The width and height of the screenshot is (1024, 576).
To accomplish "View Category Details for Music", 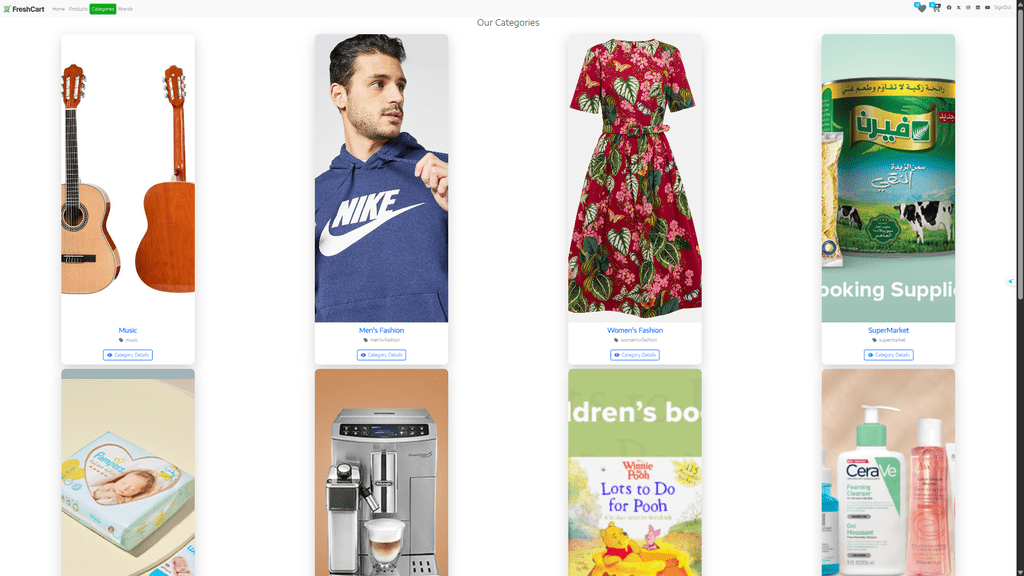I will [127, 355].
